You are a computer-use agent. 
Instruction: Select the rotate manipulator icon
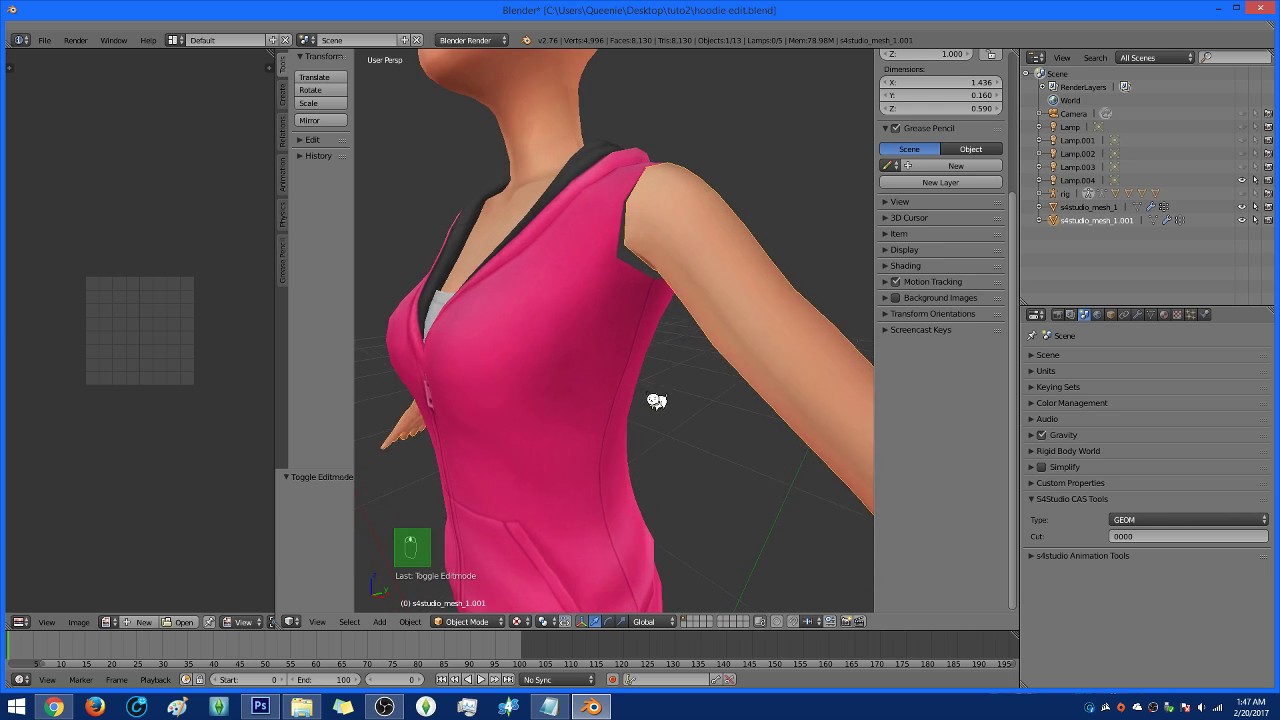click(608, 622)
